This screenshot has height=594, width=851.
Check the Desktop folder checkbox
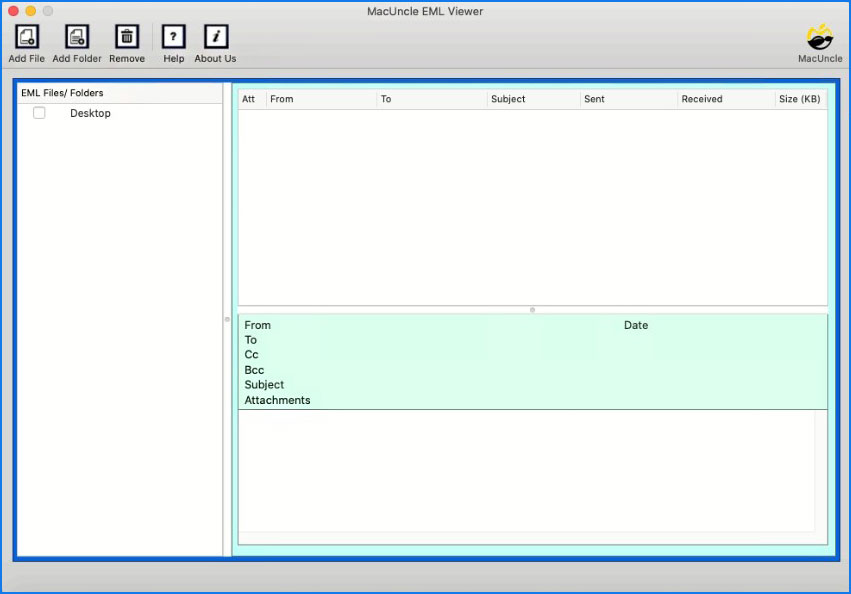[39, 113]
